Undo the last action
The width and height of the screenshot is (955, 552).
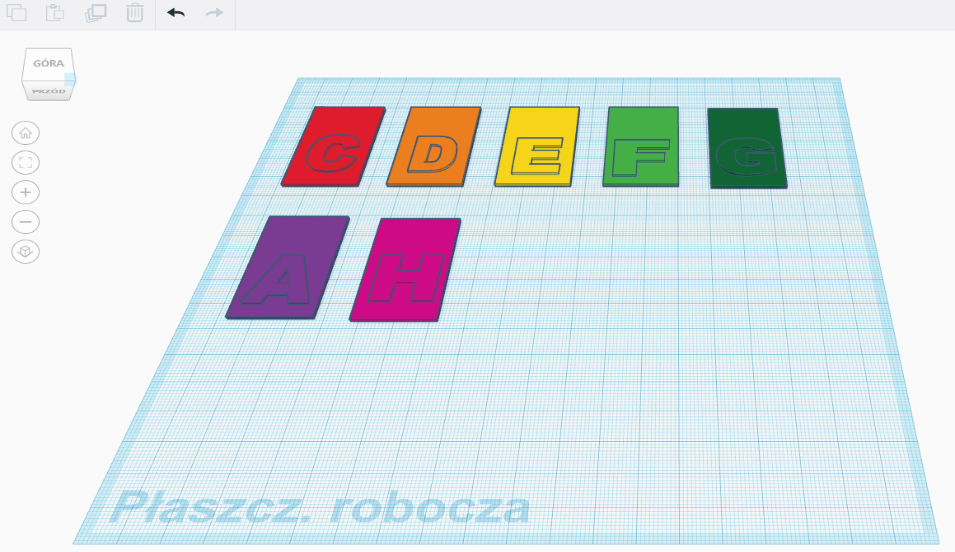coord(176,13)
